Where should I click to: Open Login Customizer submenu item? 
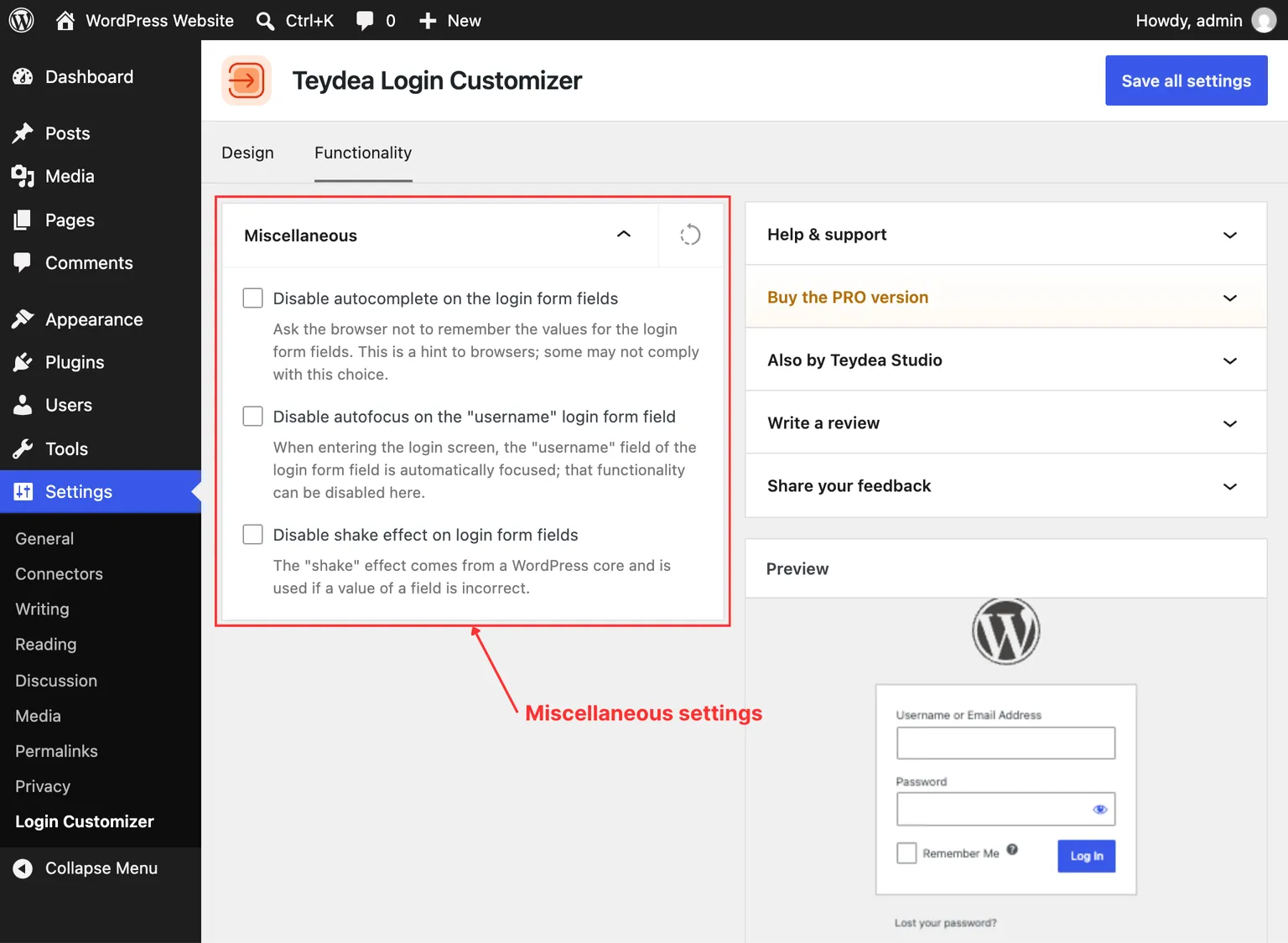pyautogui.click(x=84, y=821)
